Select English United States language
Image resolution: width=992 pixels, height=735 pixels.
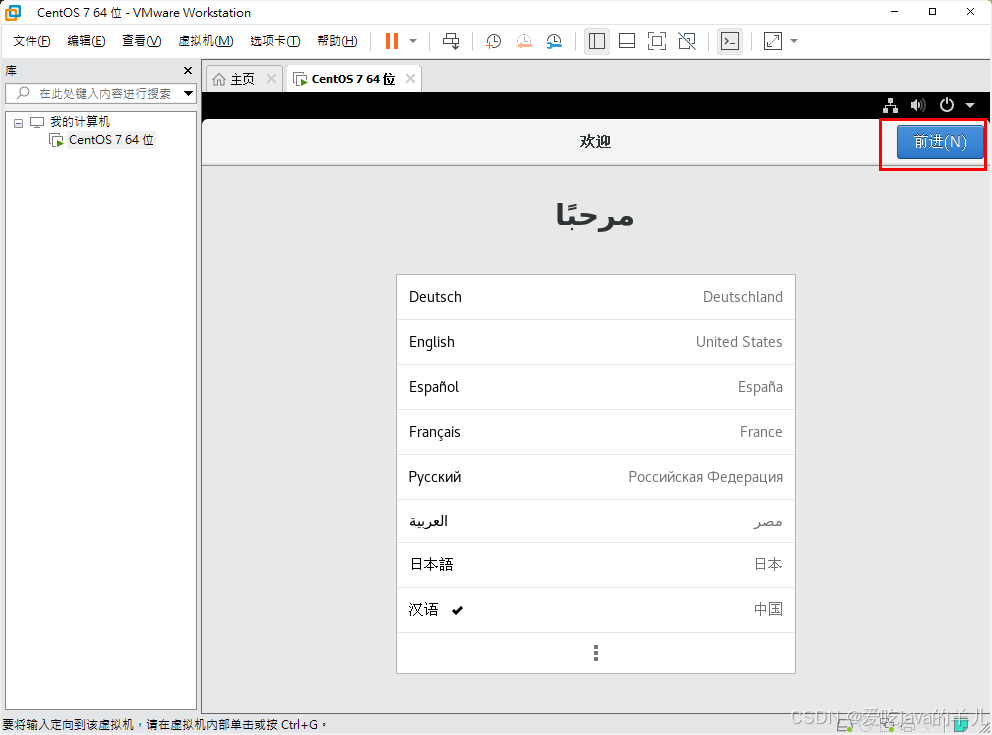[x=595, y=342]
